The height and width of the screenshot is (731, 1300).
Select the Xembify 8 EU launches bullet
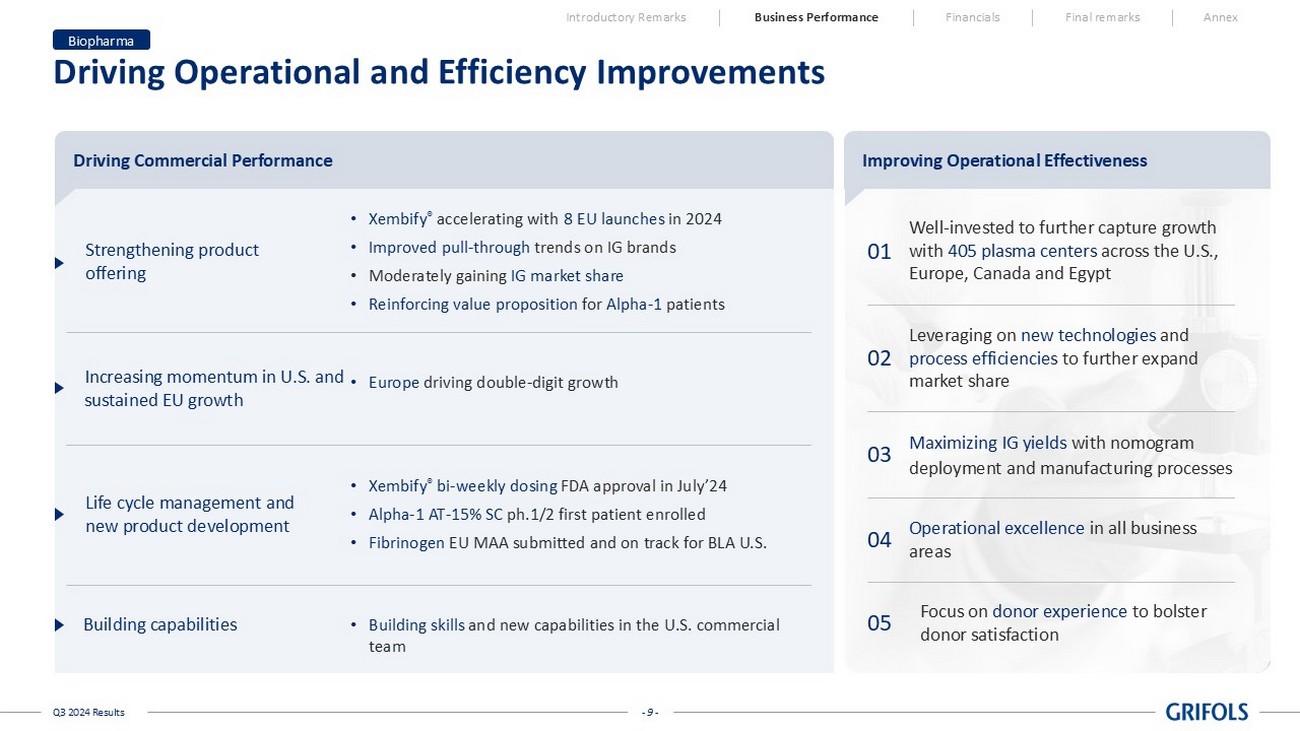pos(537,219)
